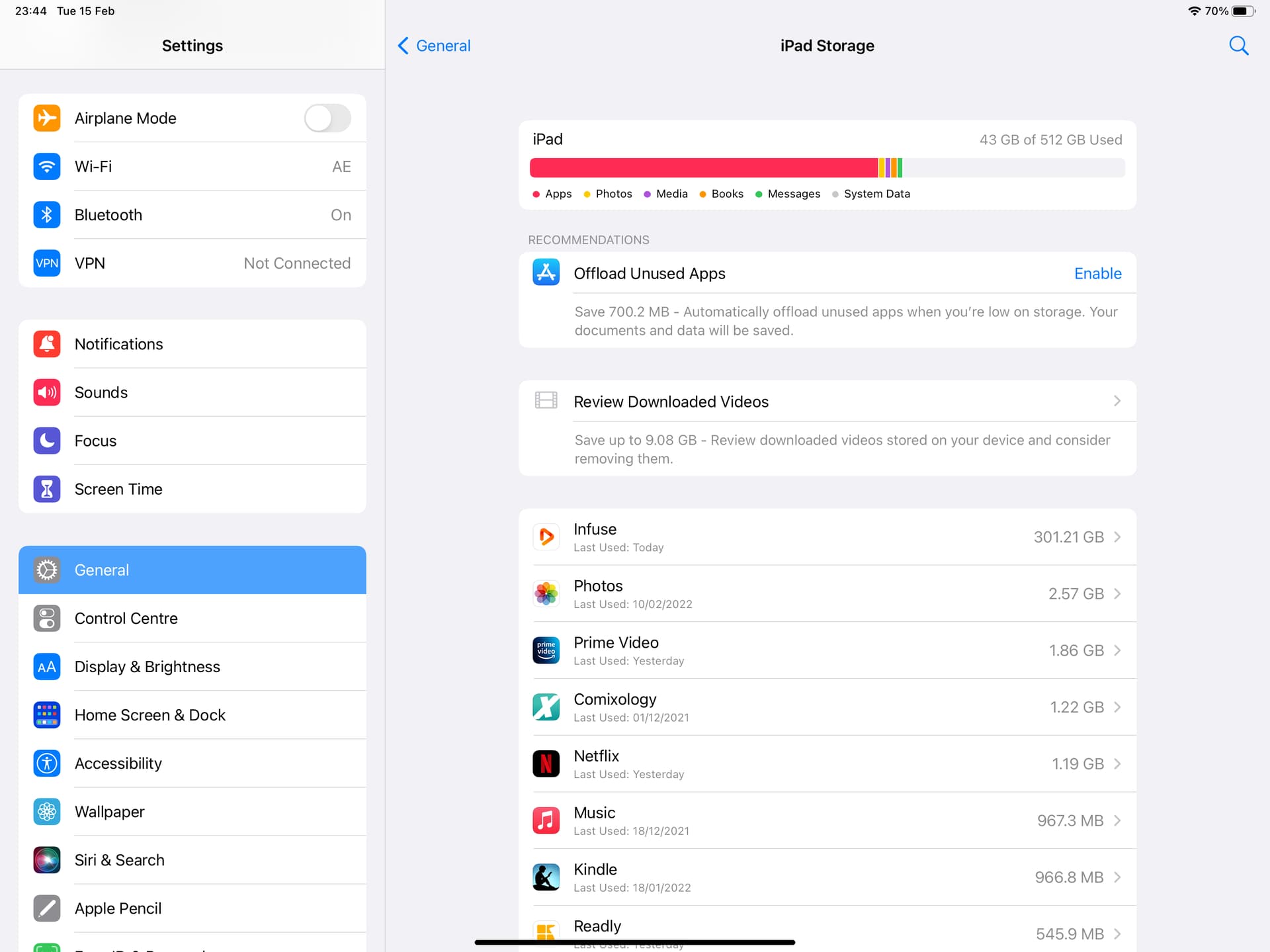The width and height of the screenshot is (1270, 952).
Task: Tap the Prime Video icon
Action: [x=546, y=650]
